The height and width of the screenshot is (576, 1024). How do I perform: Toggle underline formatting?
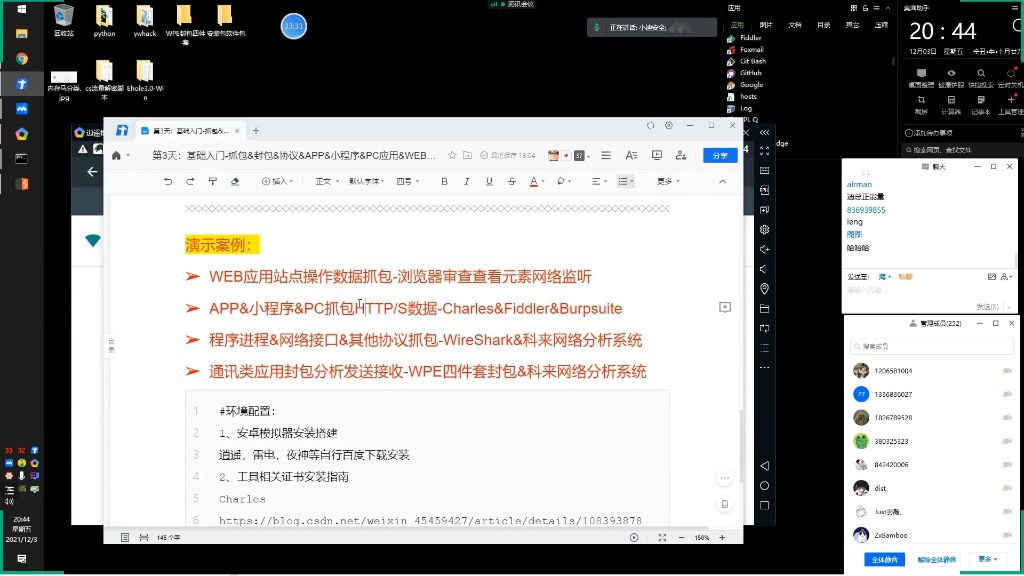tap(489, 182)
